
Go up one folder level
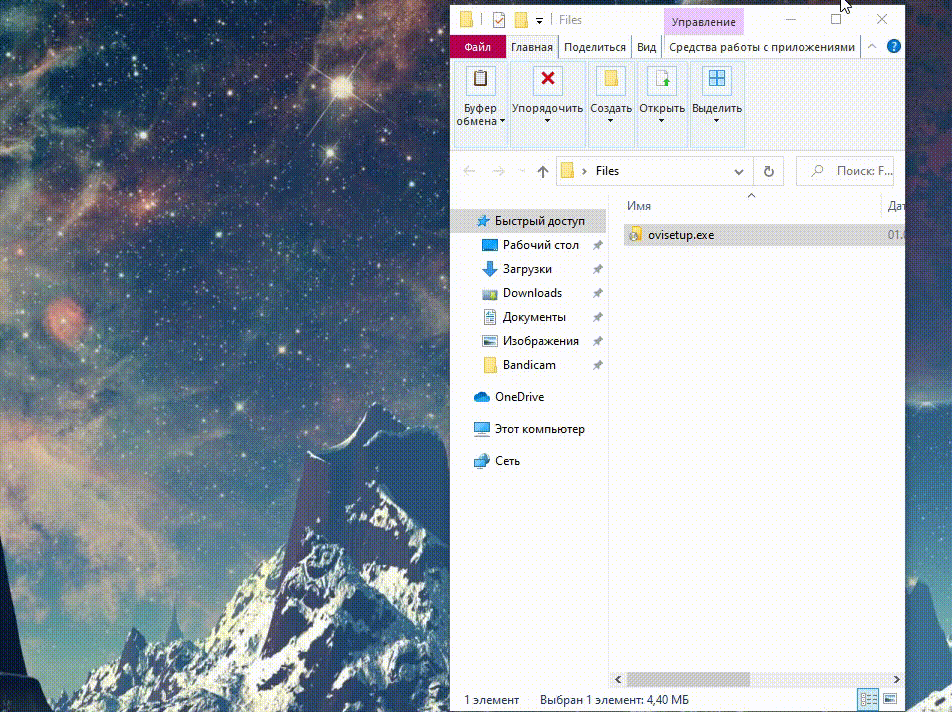click(543, 171)
